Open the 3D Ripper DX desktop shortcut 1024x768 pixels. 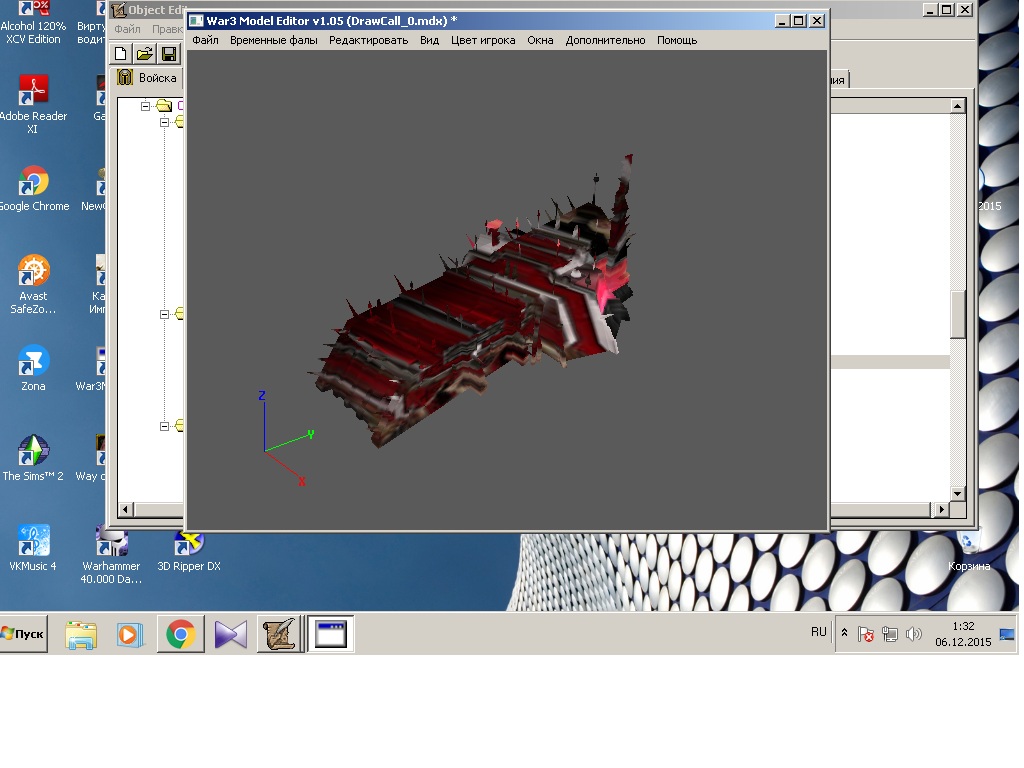pyautogui.click(x=188, y=544)
